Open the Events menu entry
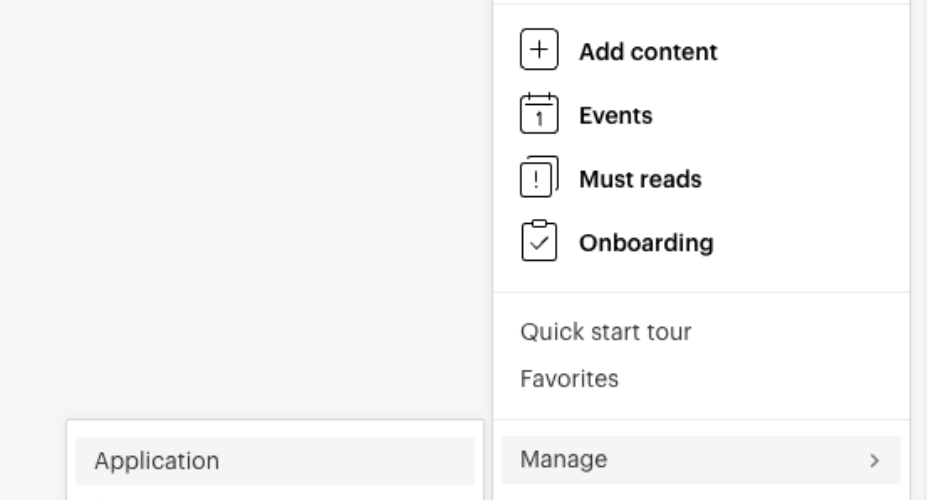This screenshot has width=928, height=500. pos(616,115)
